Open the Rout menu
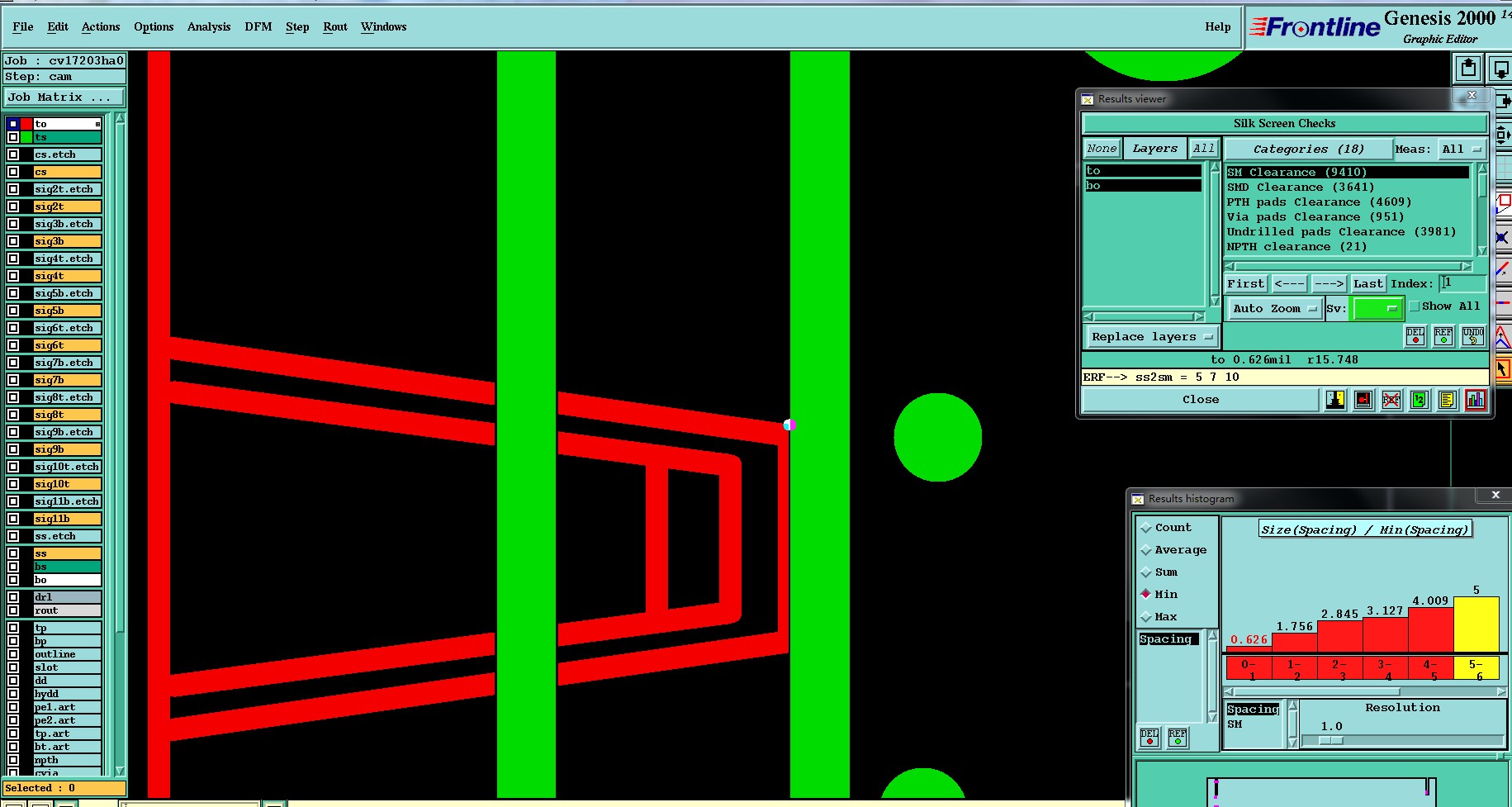The image size is (1512, 807). tap(335, 26)
